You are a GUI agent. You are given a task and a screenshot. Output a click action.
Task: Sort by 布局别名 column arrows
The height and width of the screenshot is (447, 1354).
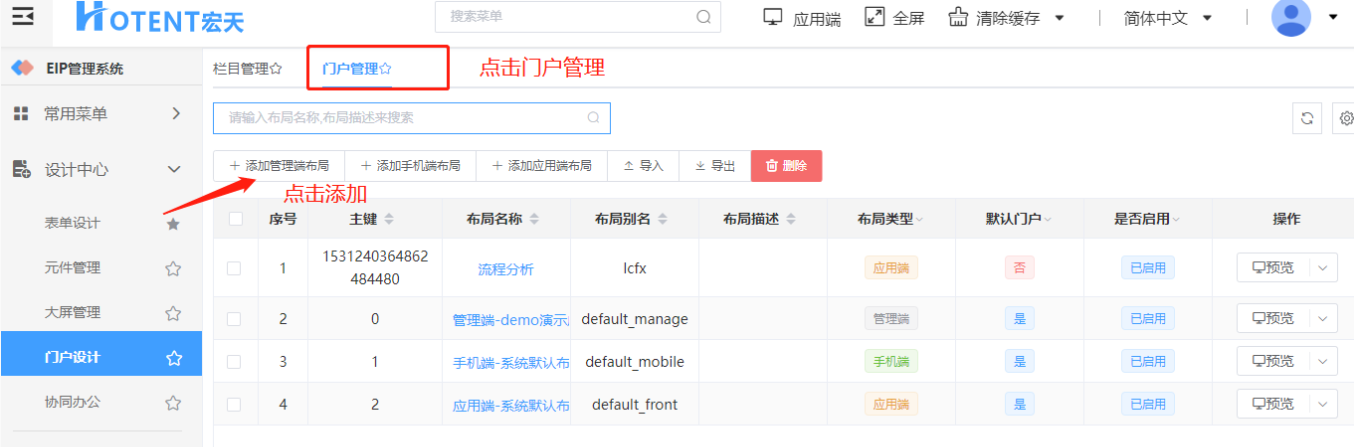click(662, 219)
